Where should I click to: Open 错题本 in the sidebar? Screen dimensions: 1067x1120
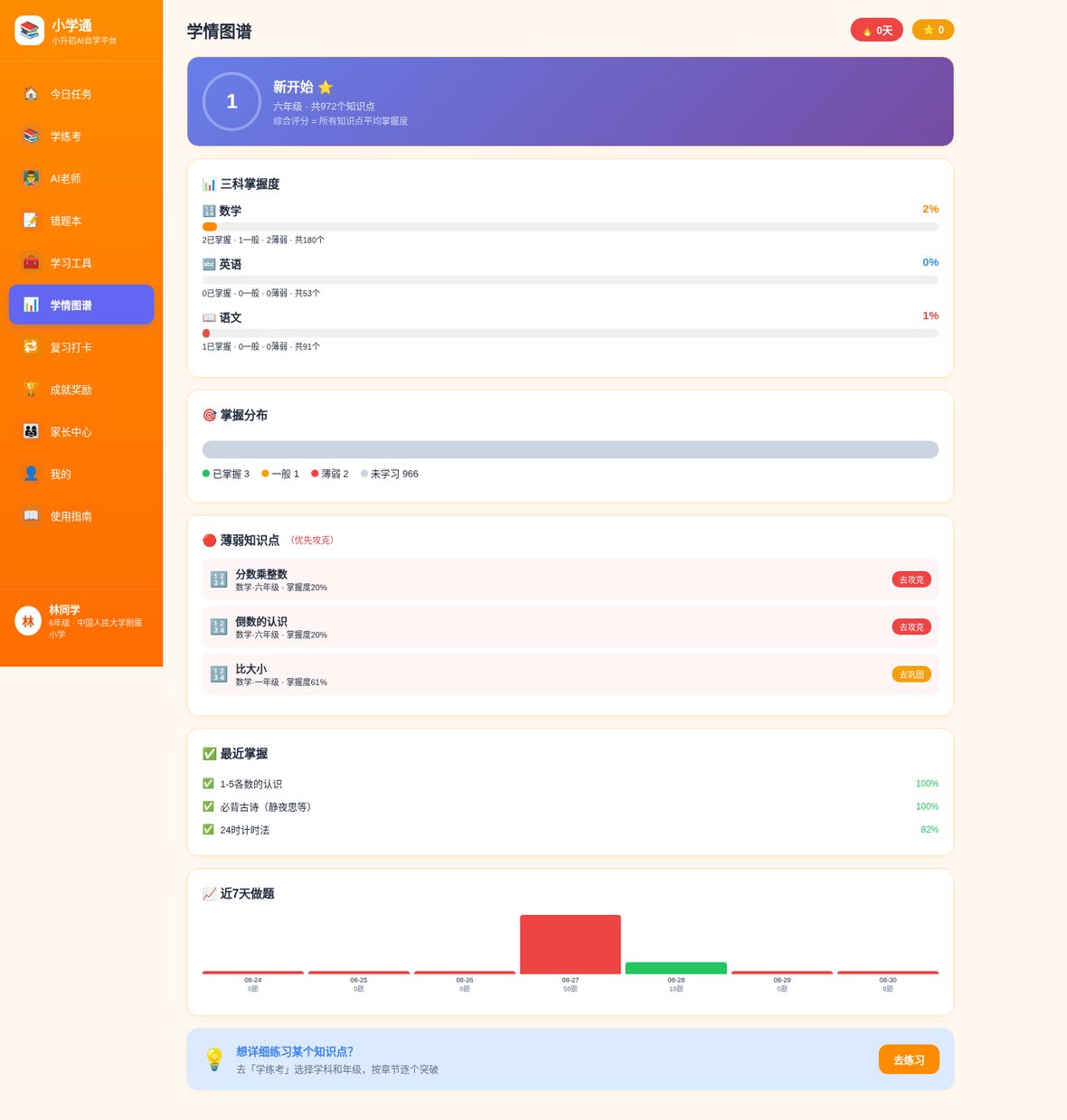[81, 221]
